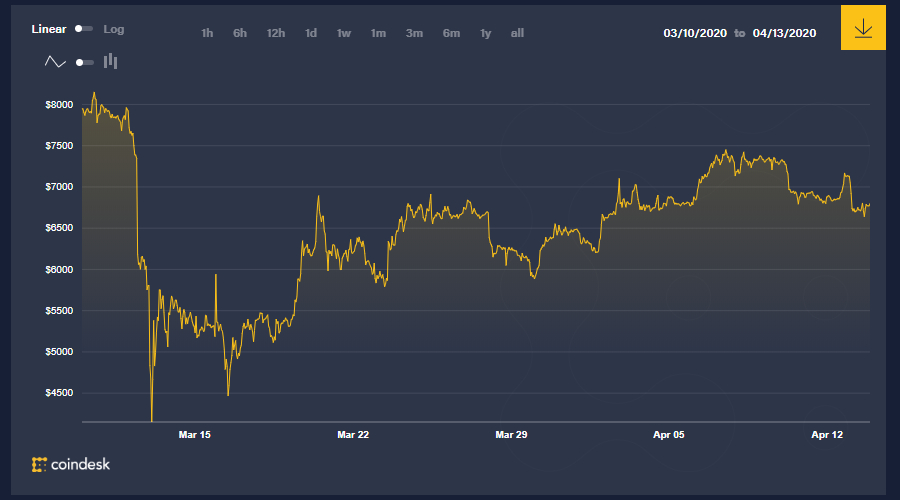Select the line chart icon

pos(55,62)
